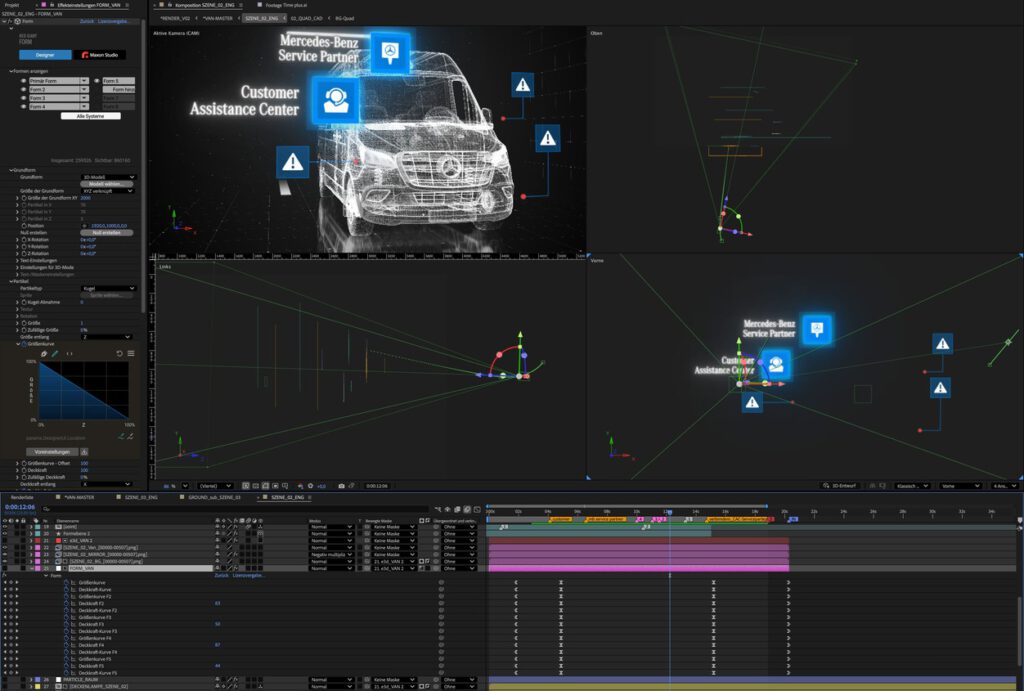Hide Form 2 using its eye toggle
The image size is (1024, 691).
coord(23,89)
